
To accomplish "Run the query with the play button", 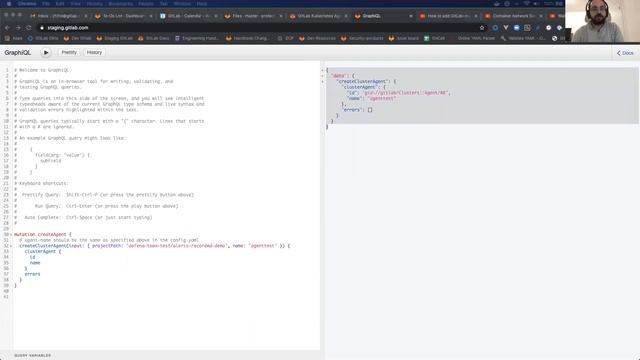I will (x=46, y=53).
